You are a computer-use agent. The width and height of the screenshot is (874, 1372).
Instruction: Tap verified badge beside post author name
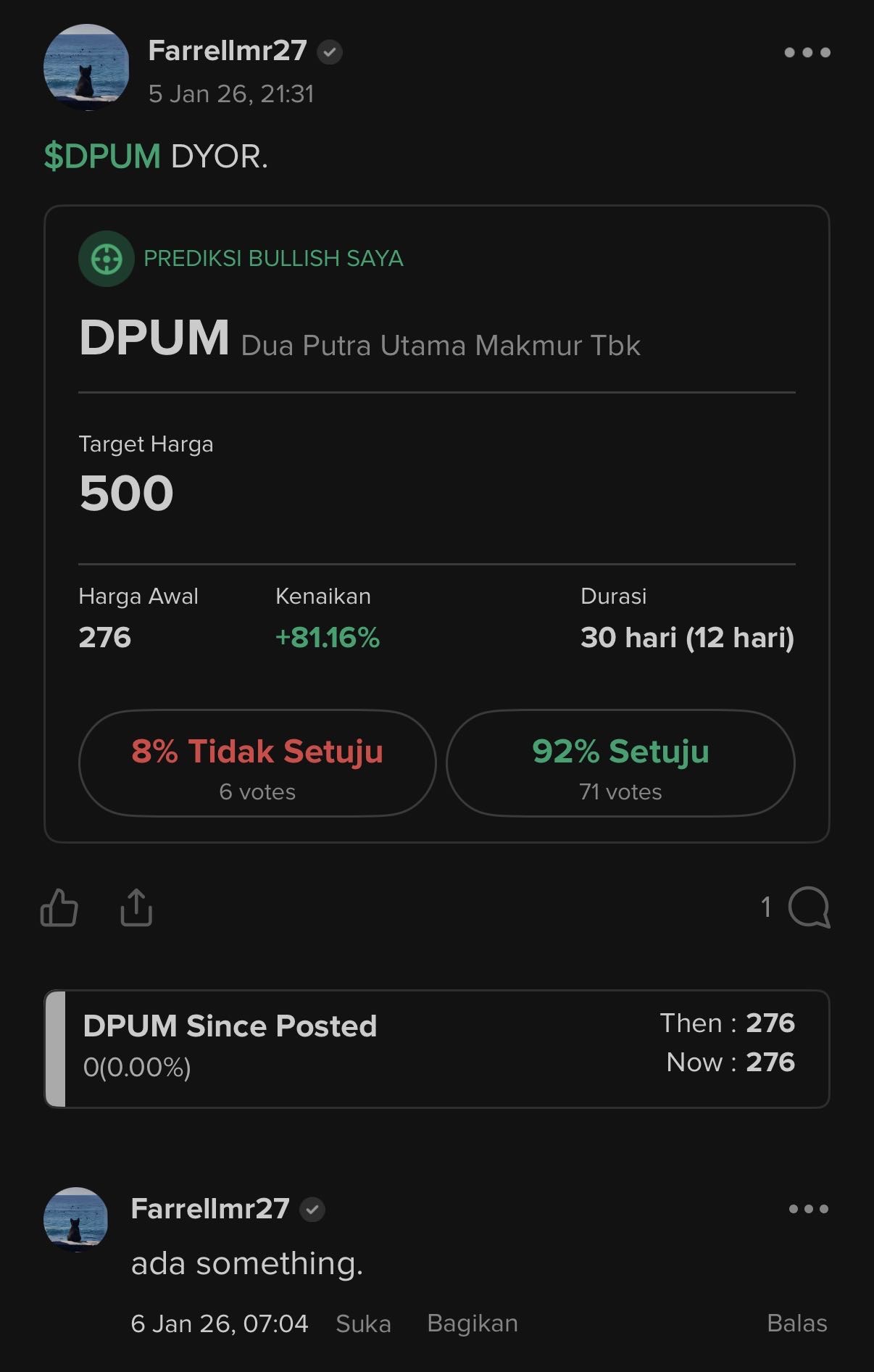coord(330,52)
